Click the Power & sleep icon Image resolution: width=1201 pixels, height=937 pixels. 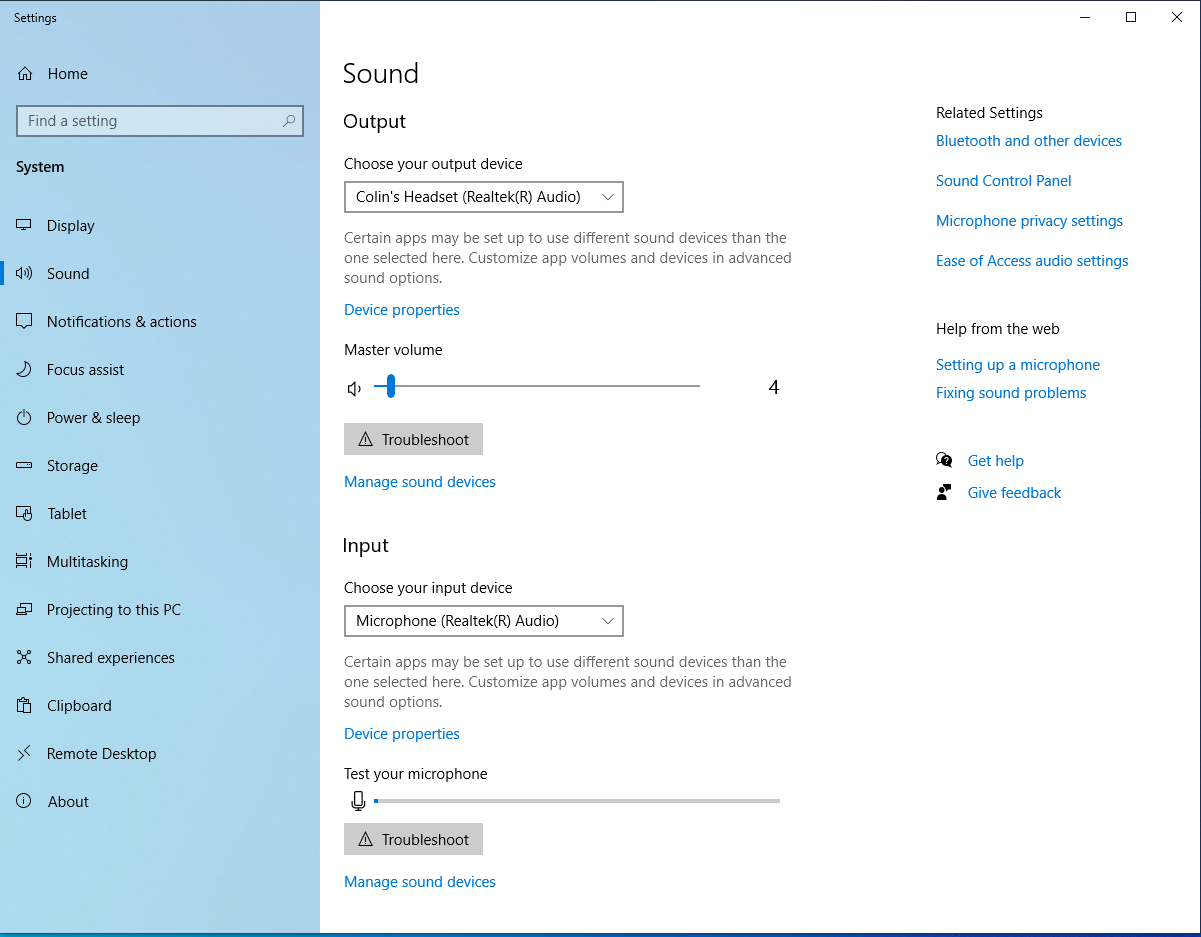(25, 418)
